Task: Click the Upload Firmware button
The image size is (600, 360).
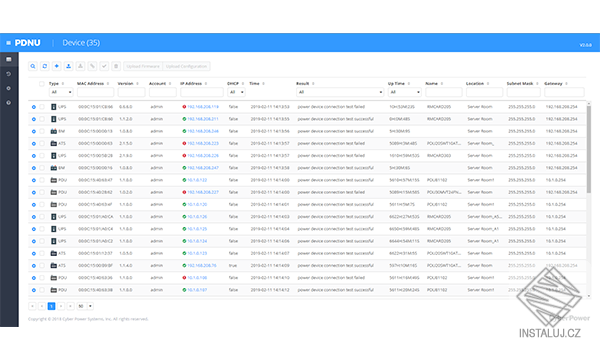Action: 143,66
